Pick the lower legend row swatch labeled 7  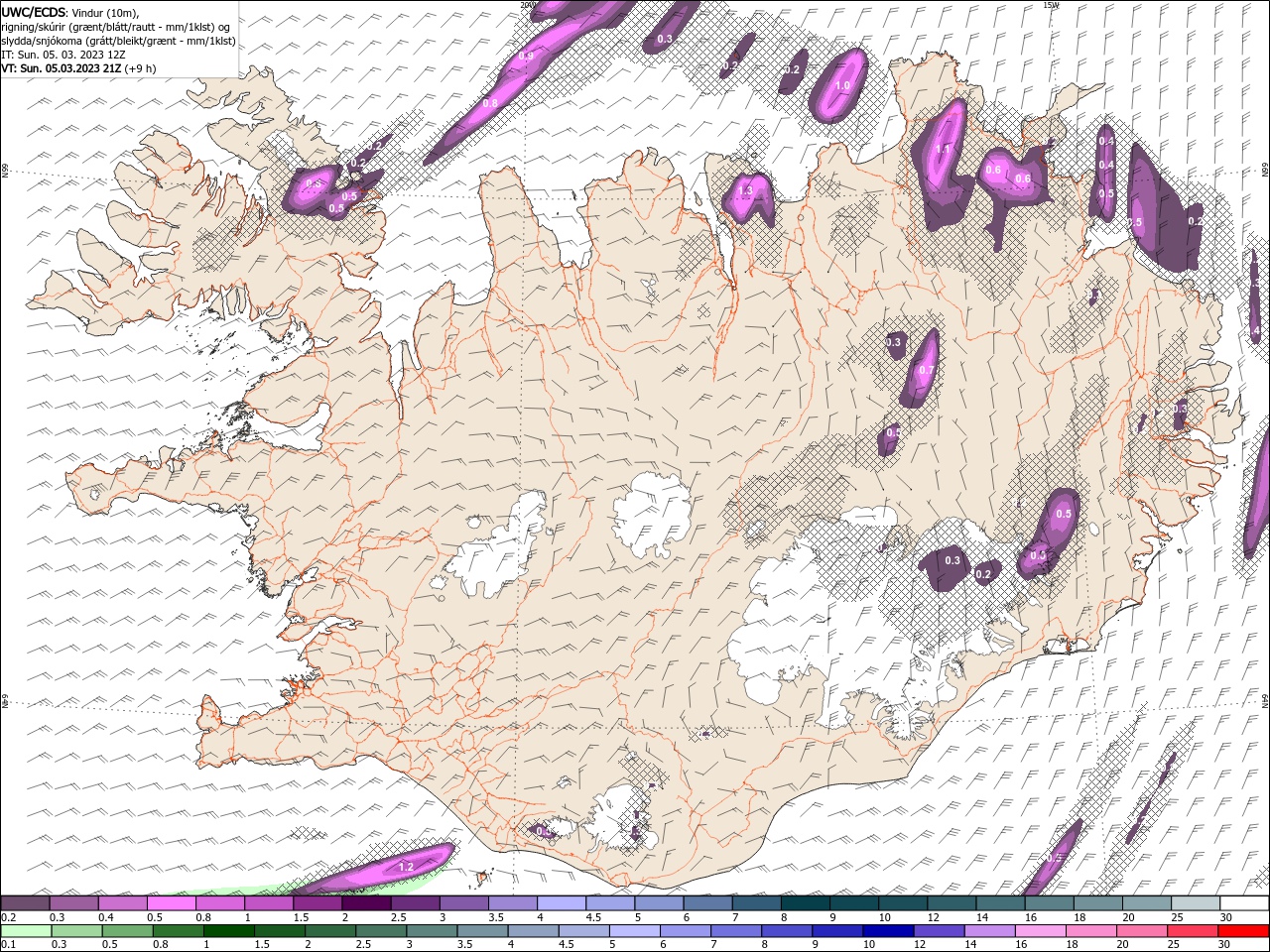(735, 931)
